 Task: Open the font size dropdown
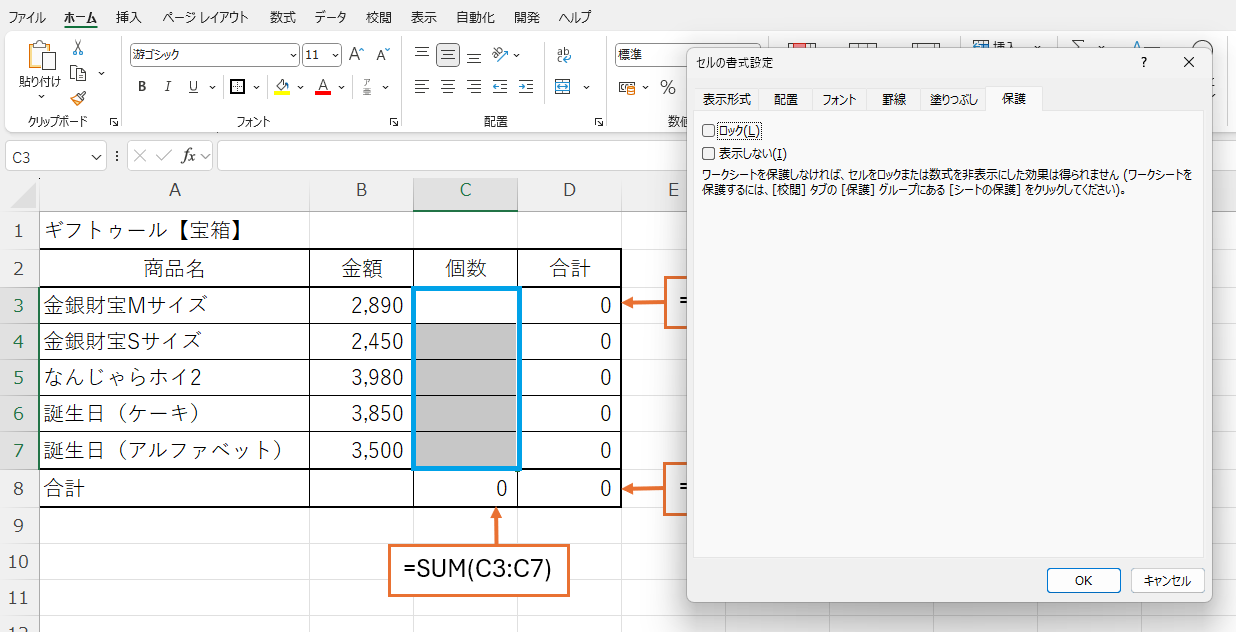click(x=334, y=54)
